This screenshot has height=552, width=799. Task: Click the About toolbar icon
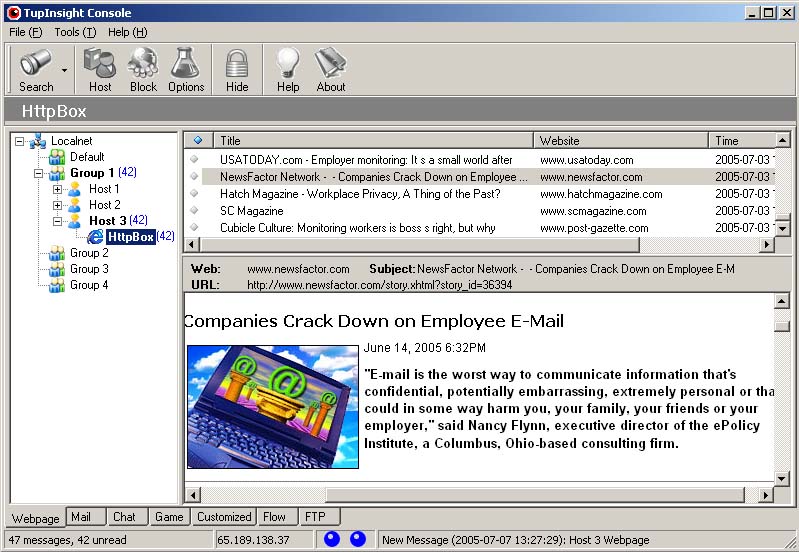[331, 63]
